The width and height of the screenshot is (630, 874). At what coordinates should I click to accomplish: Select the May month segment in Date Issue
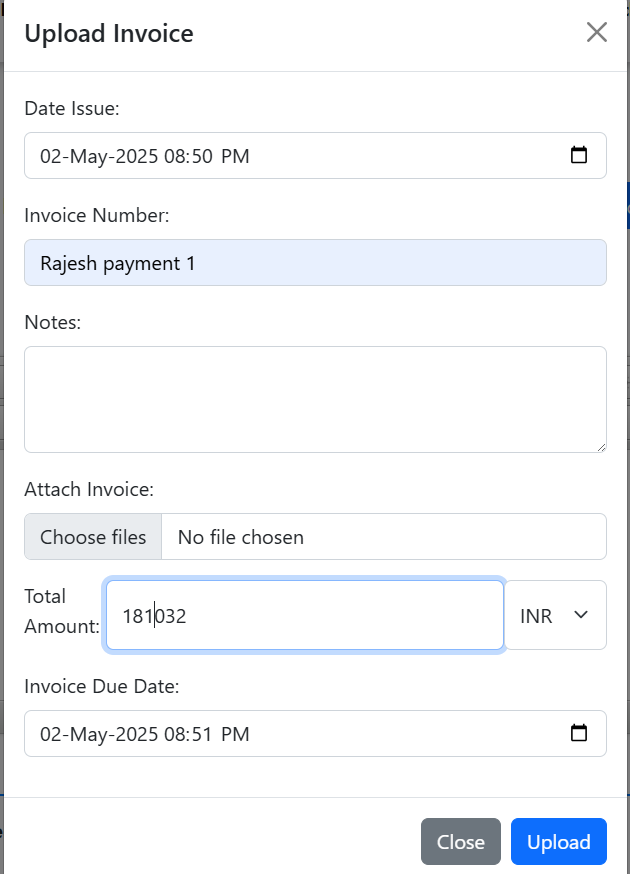pos(89,156)
